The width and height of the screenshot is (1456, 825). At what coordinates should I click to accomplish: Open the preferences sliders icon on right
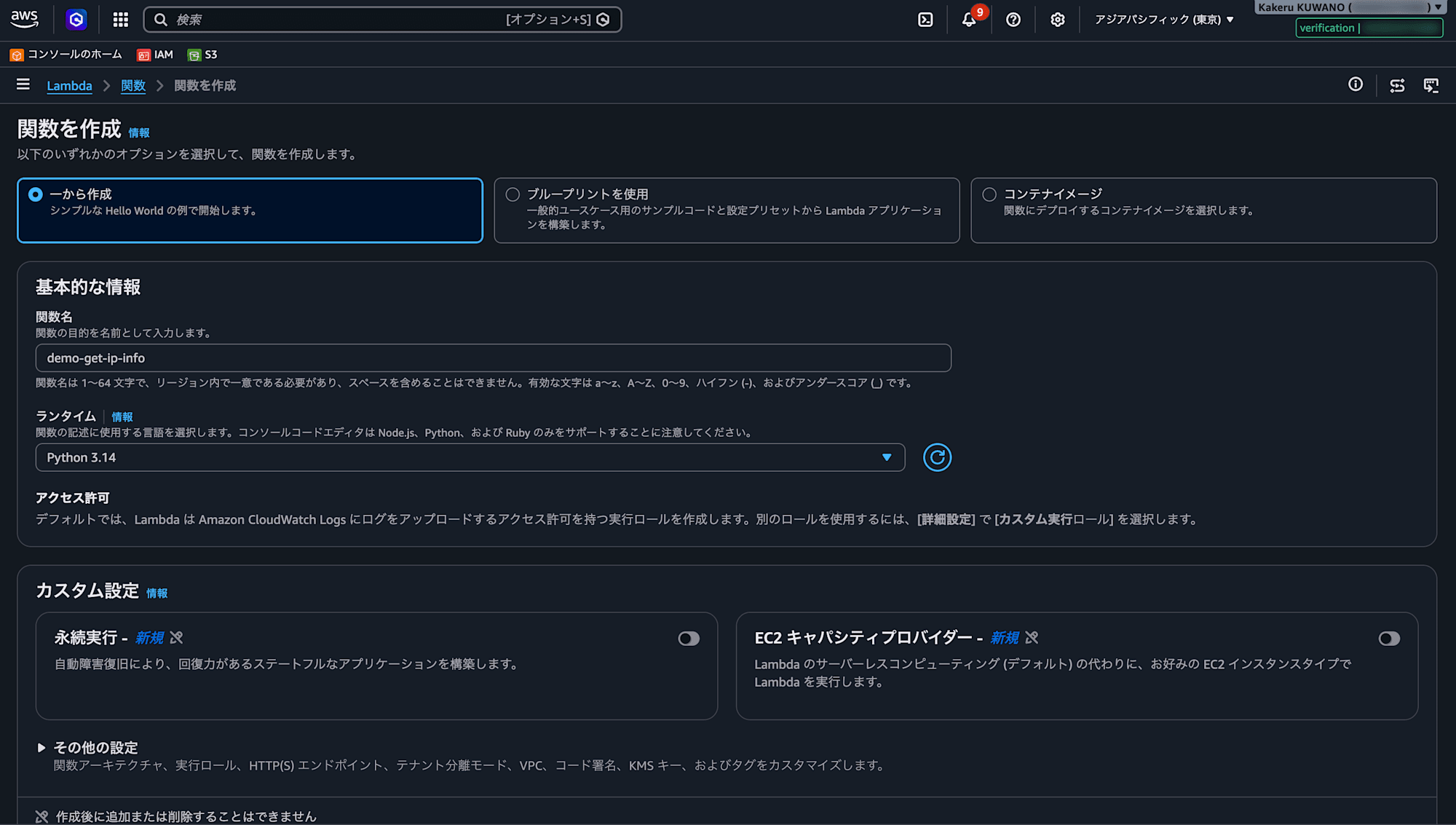[1397, 85]
